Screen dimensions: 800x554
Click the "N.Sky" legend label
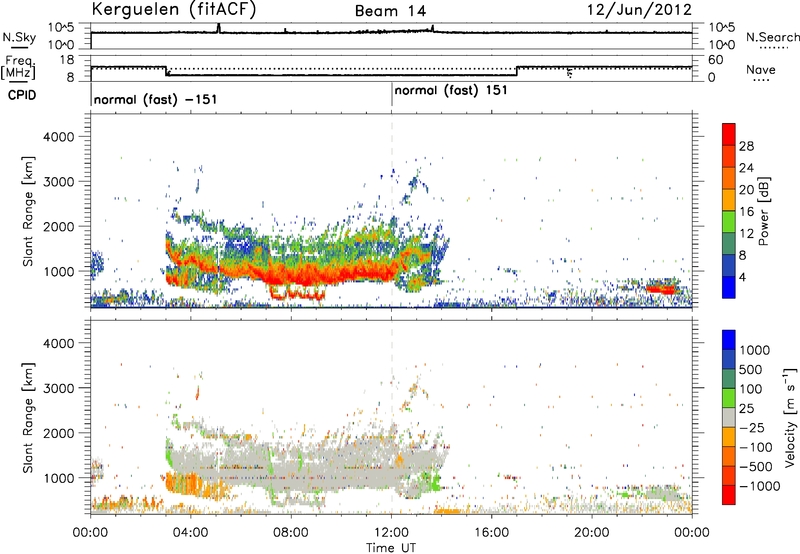pos(19,37)
